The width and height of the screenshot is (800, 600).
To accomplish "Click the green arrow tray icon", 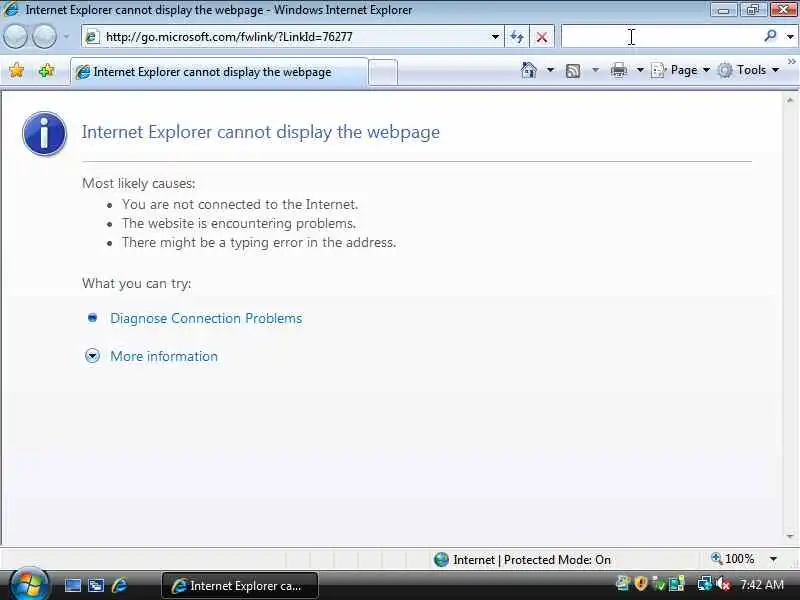I will 659,584.
